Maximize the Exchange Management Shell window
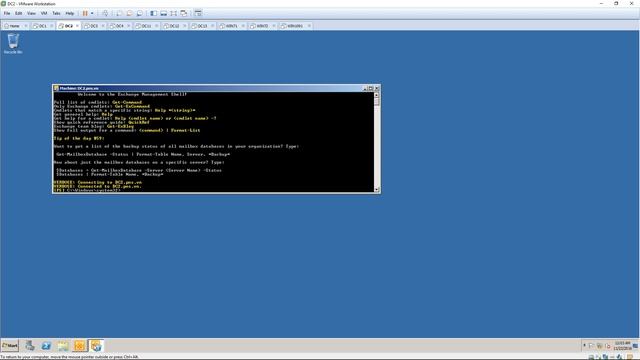 371,88
